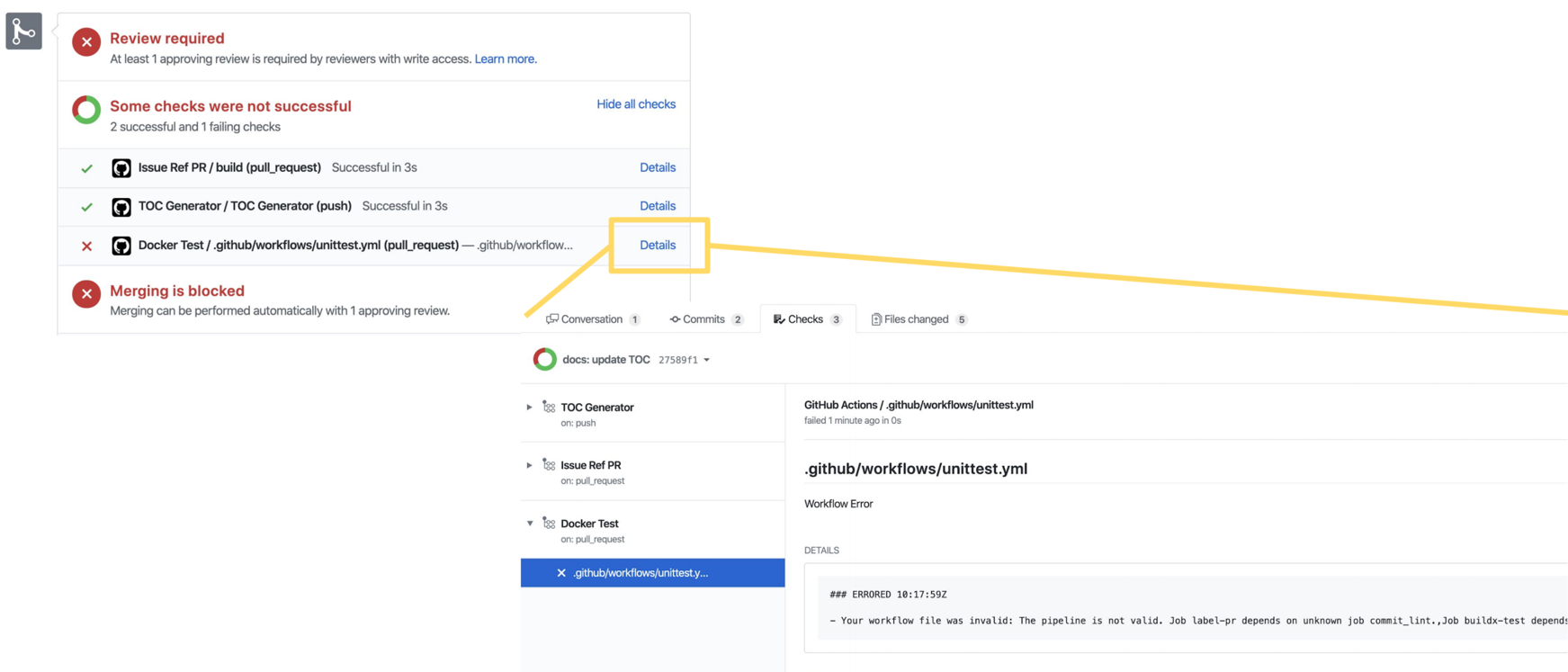The width and height of the screenshot is (1568, 672).
Task: Click the green checkmark for Issue Ref PR build
Action: pos(86,168)
